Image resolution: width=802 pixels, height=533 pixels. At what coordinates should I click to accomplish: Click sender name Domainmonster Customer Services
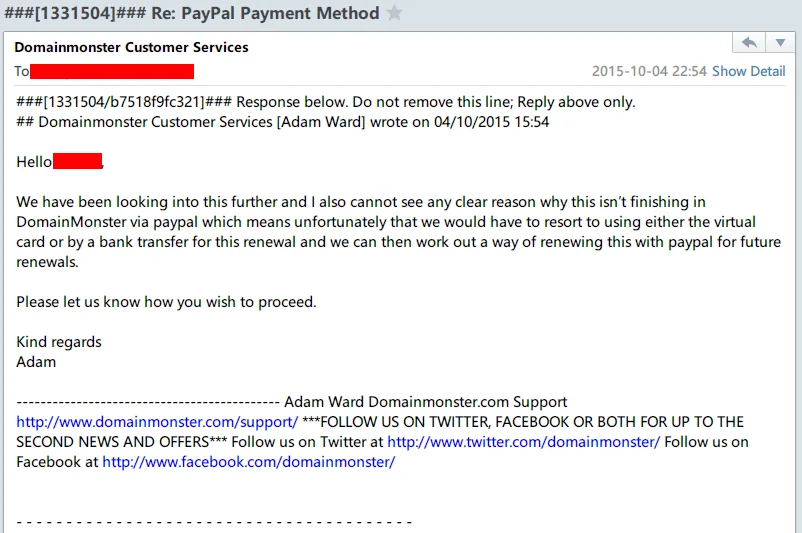point(131,47)
